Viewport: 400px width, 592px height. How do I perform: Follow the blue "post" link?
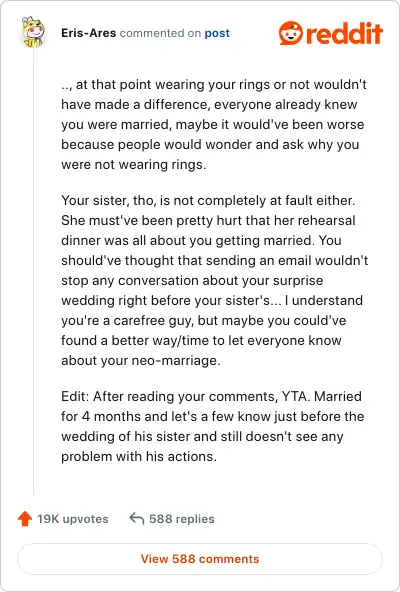click(217, 33)
